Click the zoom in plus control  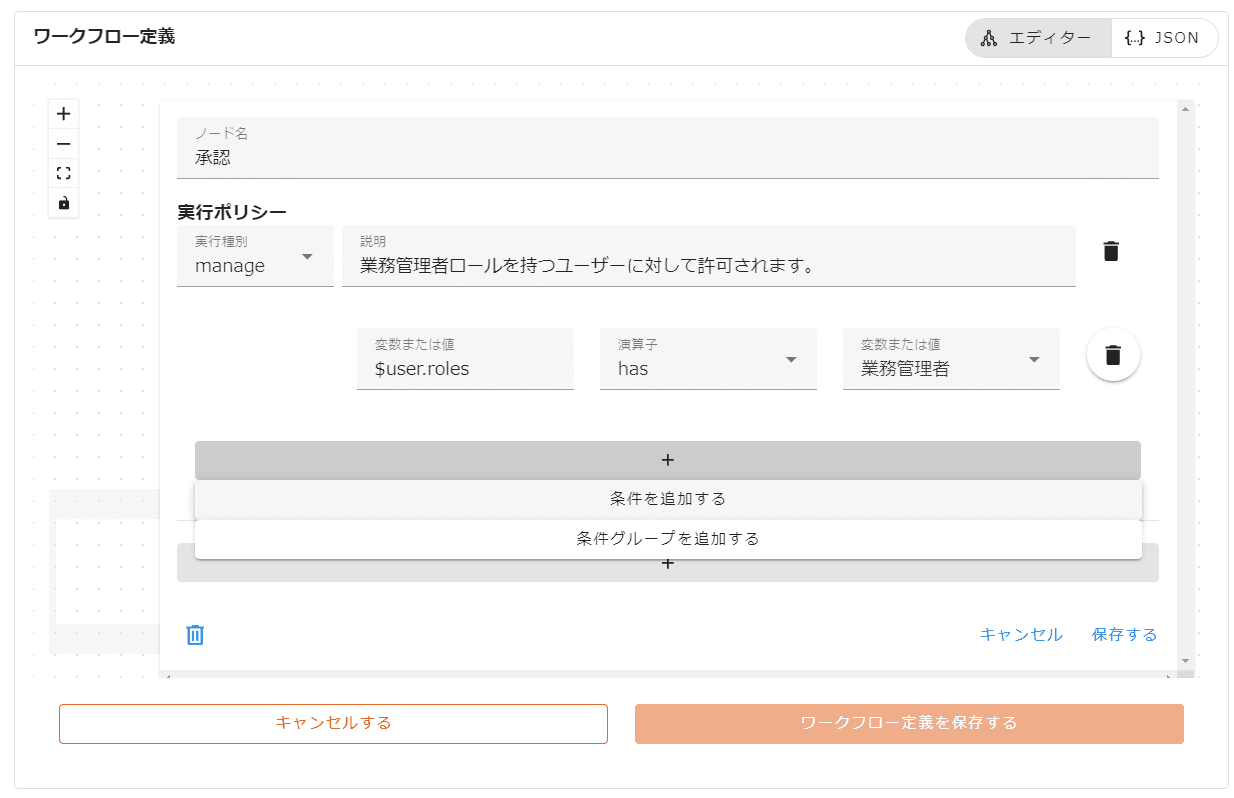64,114
